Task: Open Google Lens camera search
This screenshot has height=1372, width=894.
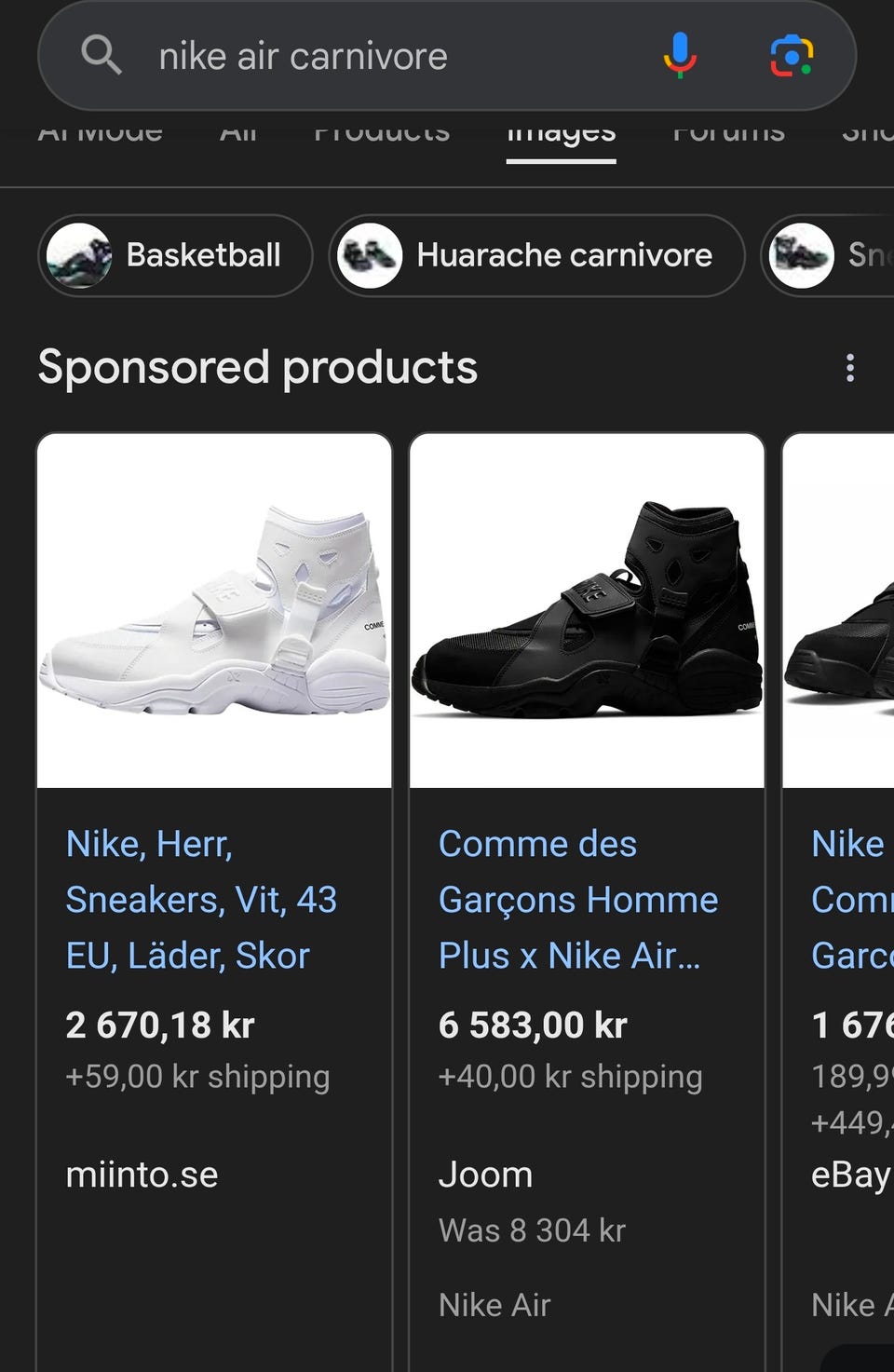Action: (x=792, y=55)
